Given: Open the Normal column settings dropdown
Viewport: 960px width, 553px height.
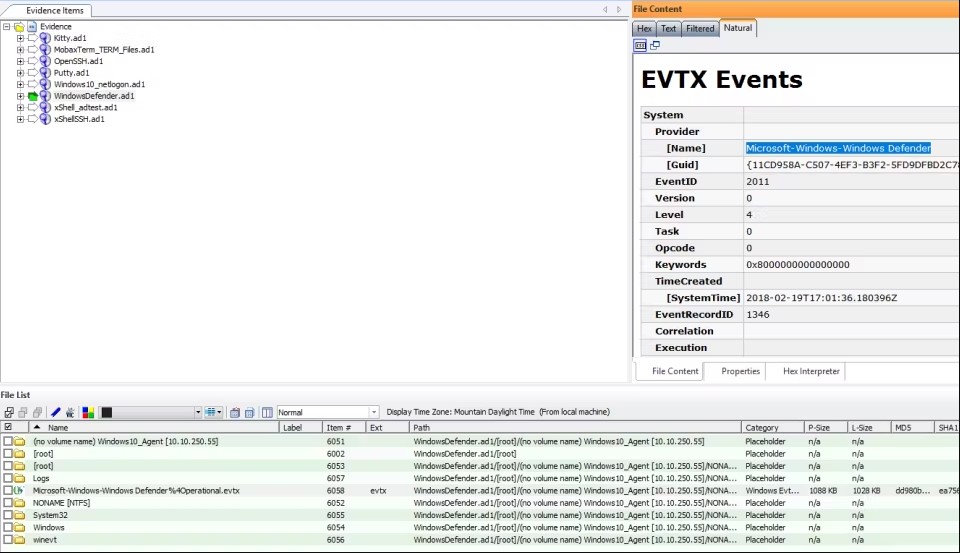Looking at the screenshot, I should (x=374, y=412).
